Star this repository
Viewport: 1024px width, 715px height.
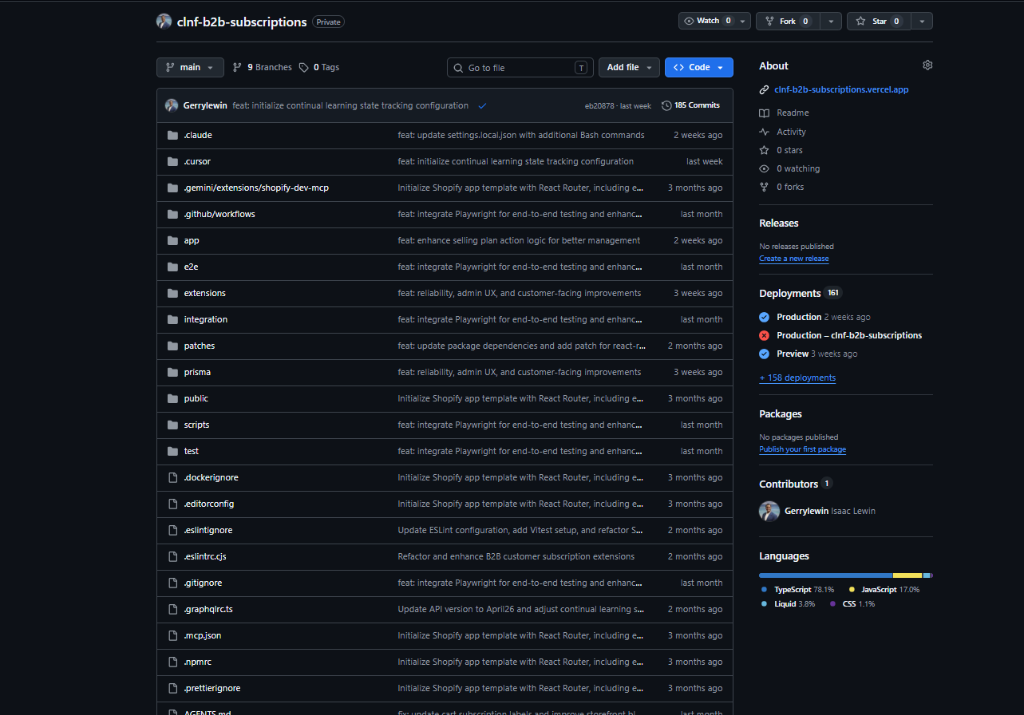(879, 21)
